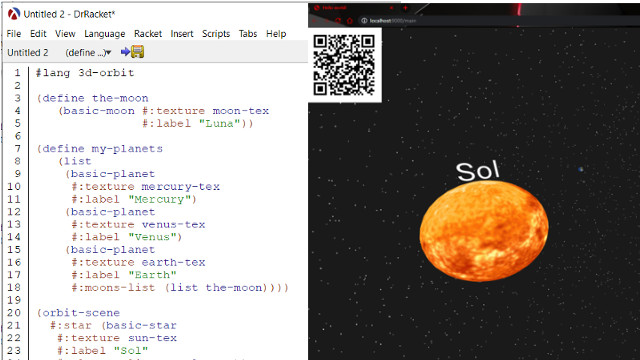
Task: Click the QR code image
Action: coord(344,65)
